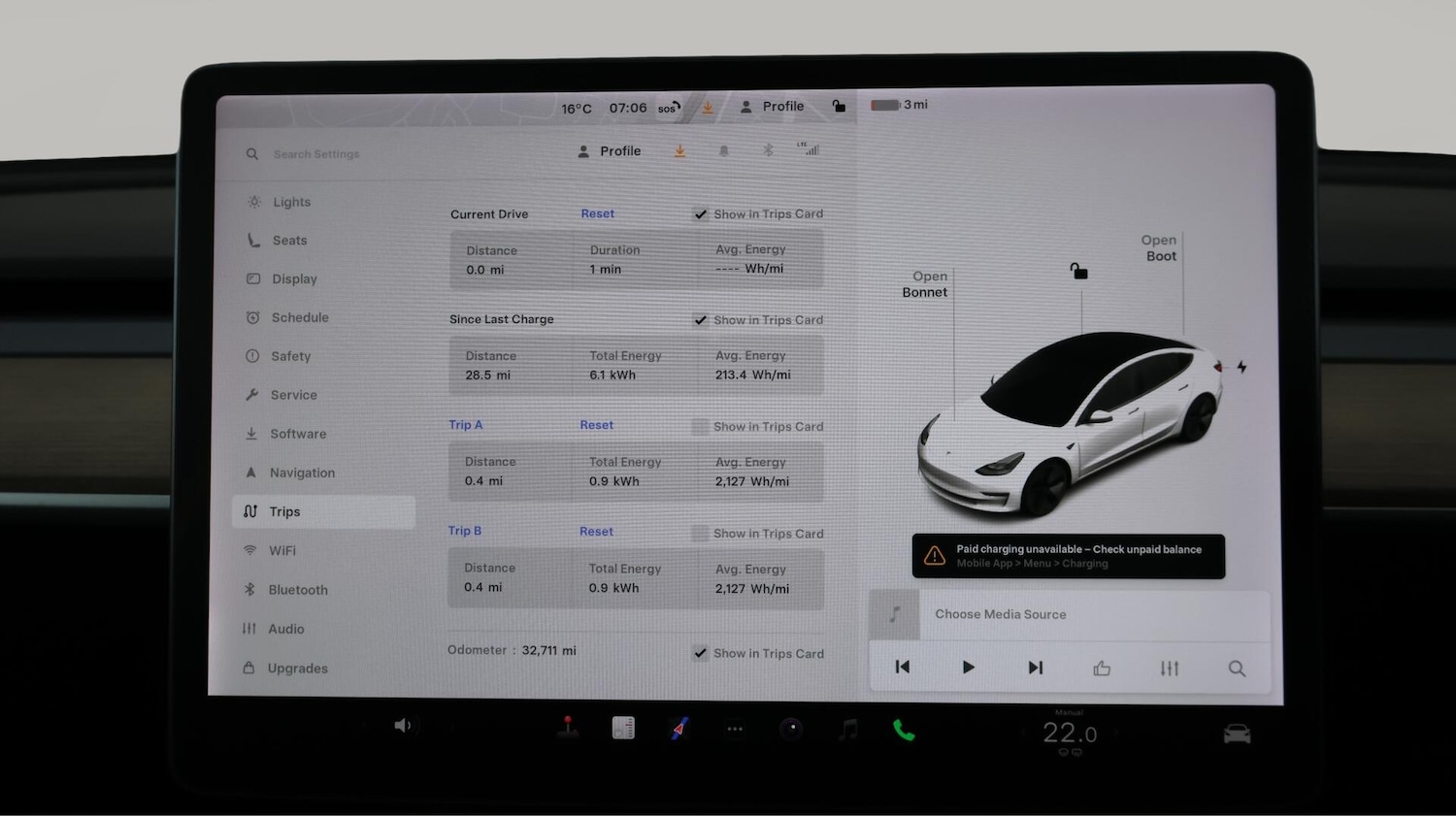Toggle Show in Trips Card for Odometer

click(701, 654)
